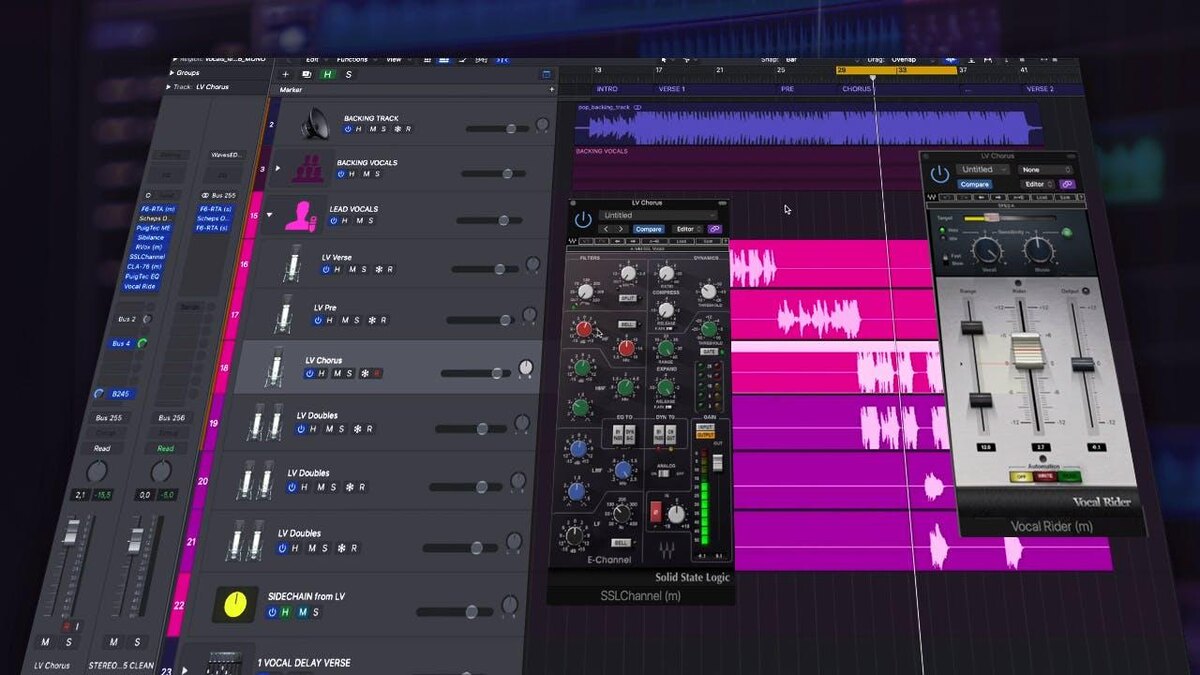Toggle record enable R on LV Chorus
This screenshot has width=1200, height=675.
378,373
